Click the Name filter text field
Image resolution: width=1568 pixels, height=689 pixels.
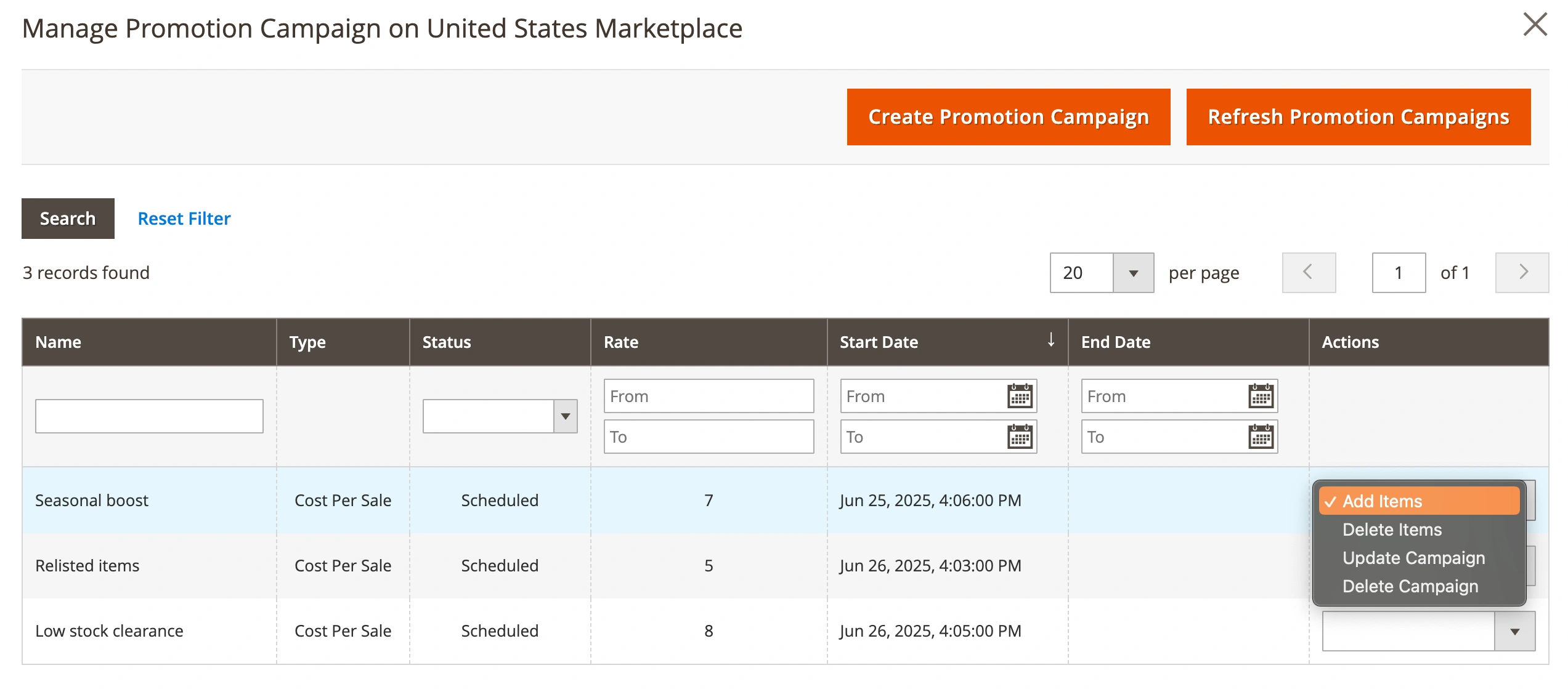(149, 416)
